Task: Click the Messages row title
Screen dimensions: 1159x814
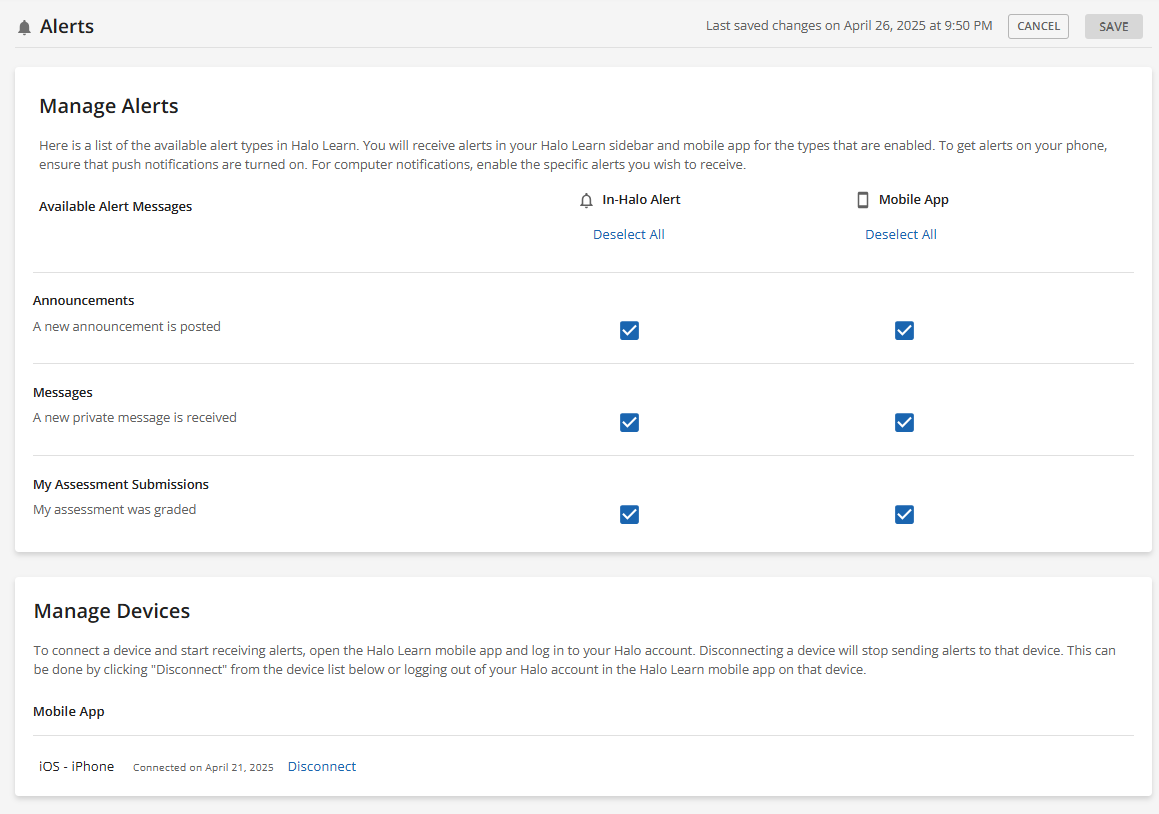Action: [63, 393]
